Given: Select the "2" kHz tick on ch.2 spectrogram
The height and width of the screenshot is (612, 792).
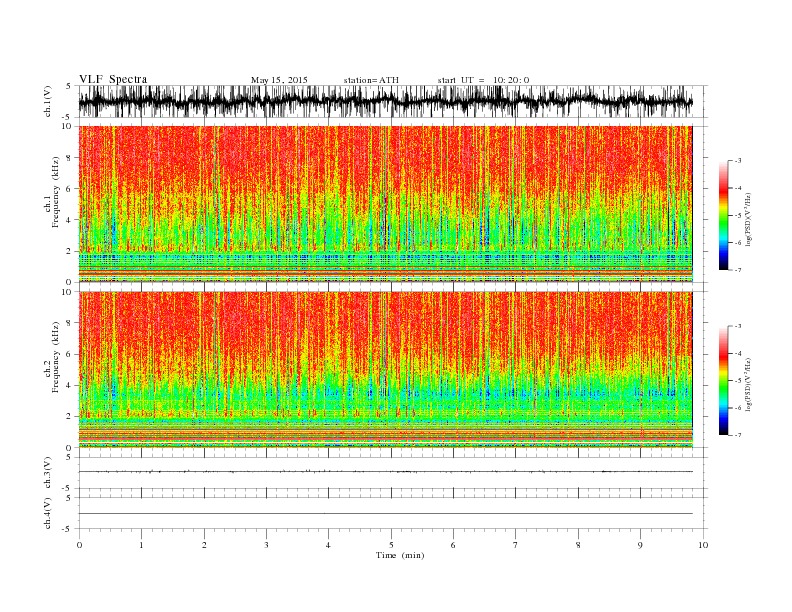Looking at the screenshot, I should (x=70, y=417).
